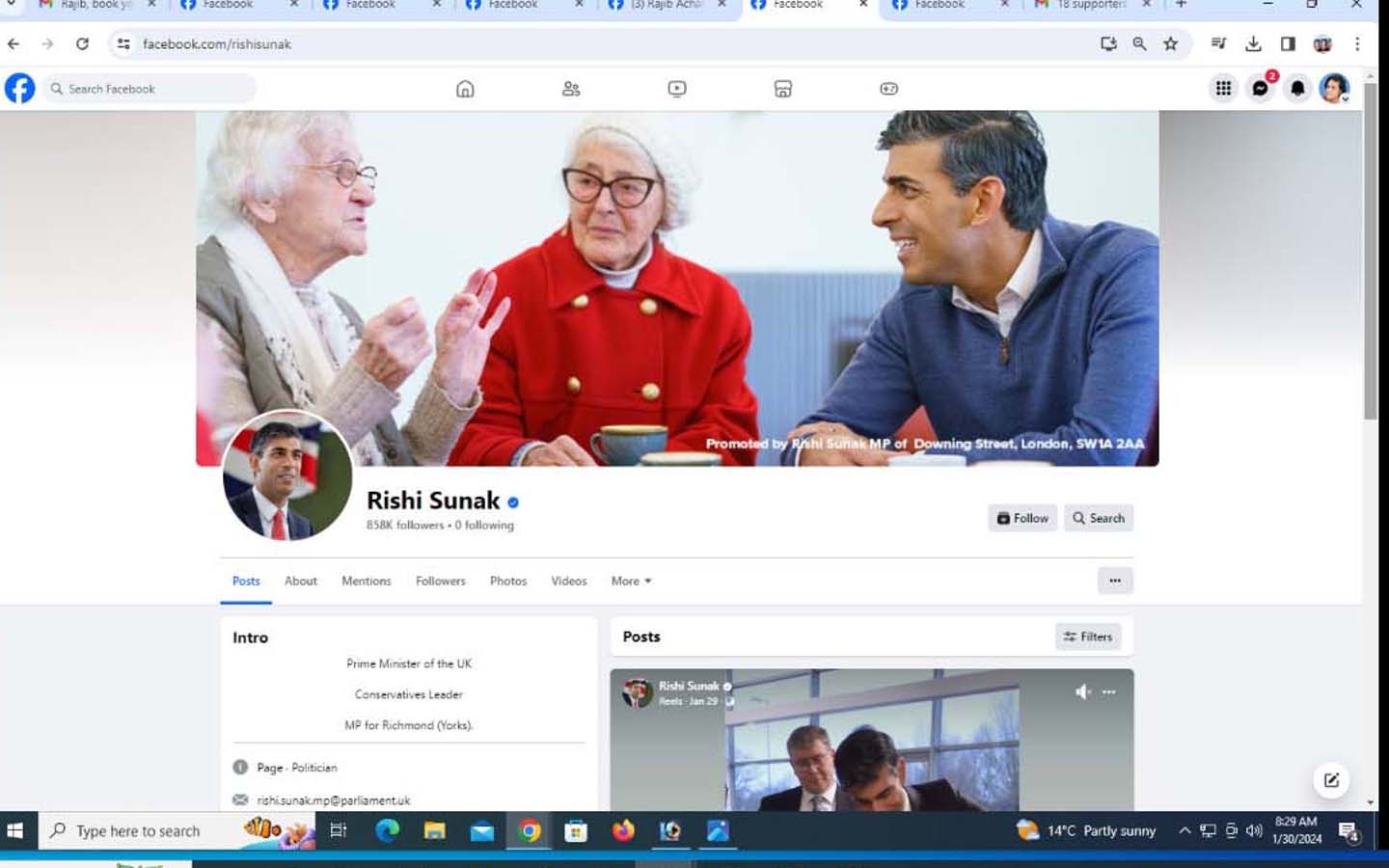Switch to the '(3) Rajib Acha' Facebook tab

point(666,5)
